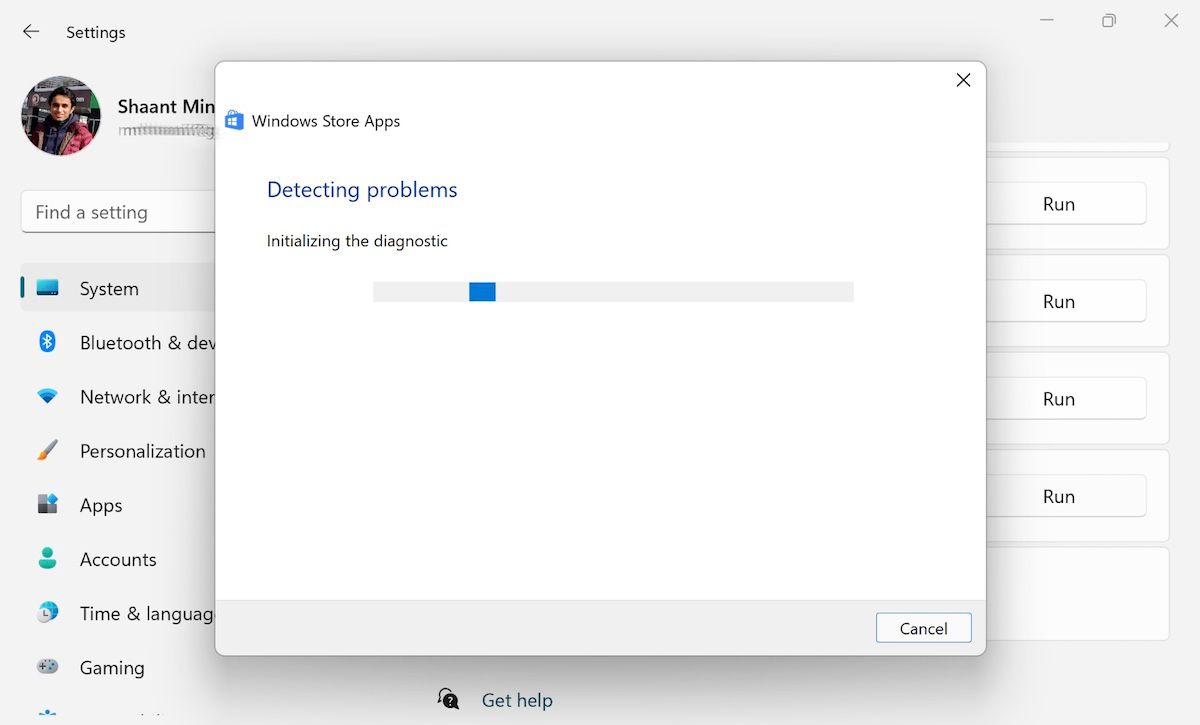Select the Network & internet icon
Screen dimensions: 1200x725
46,396
